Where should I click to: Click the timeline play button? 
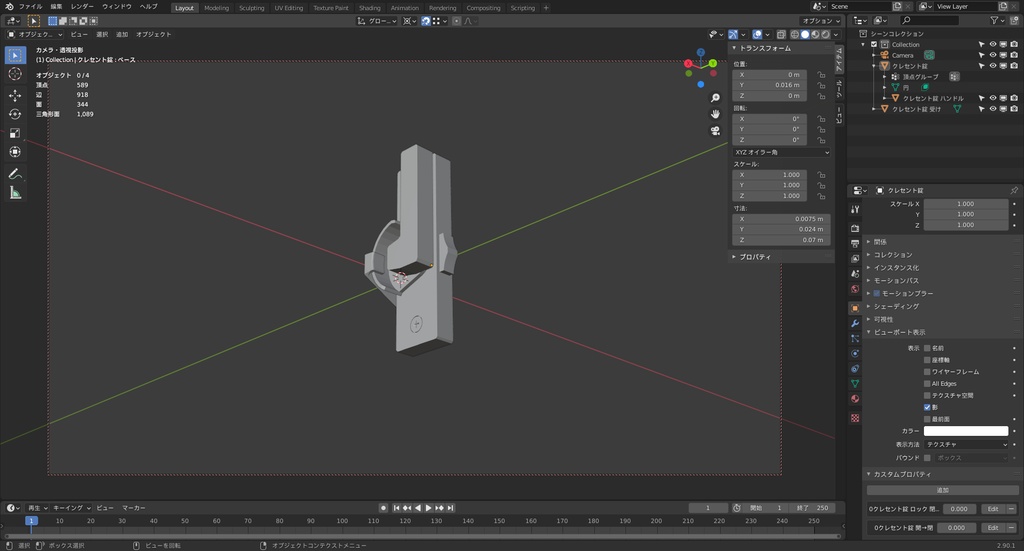pos(429,508)
